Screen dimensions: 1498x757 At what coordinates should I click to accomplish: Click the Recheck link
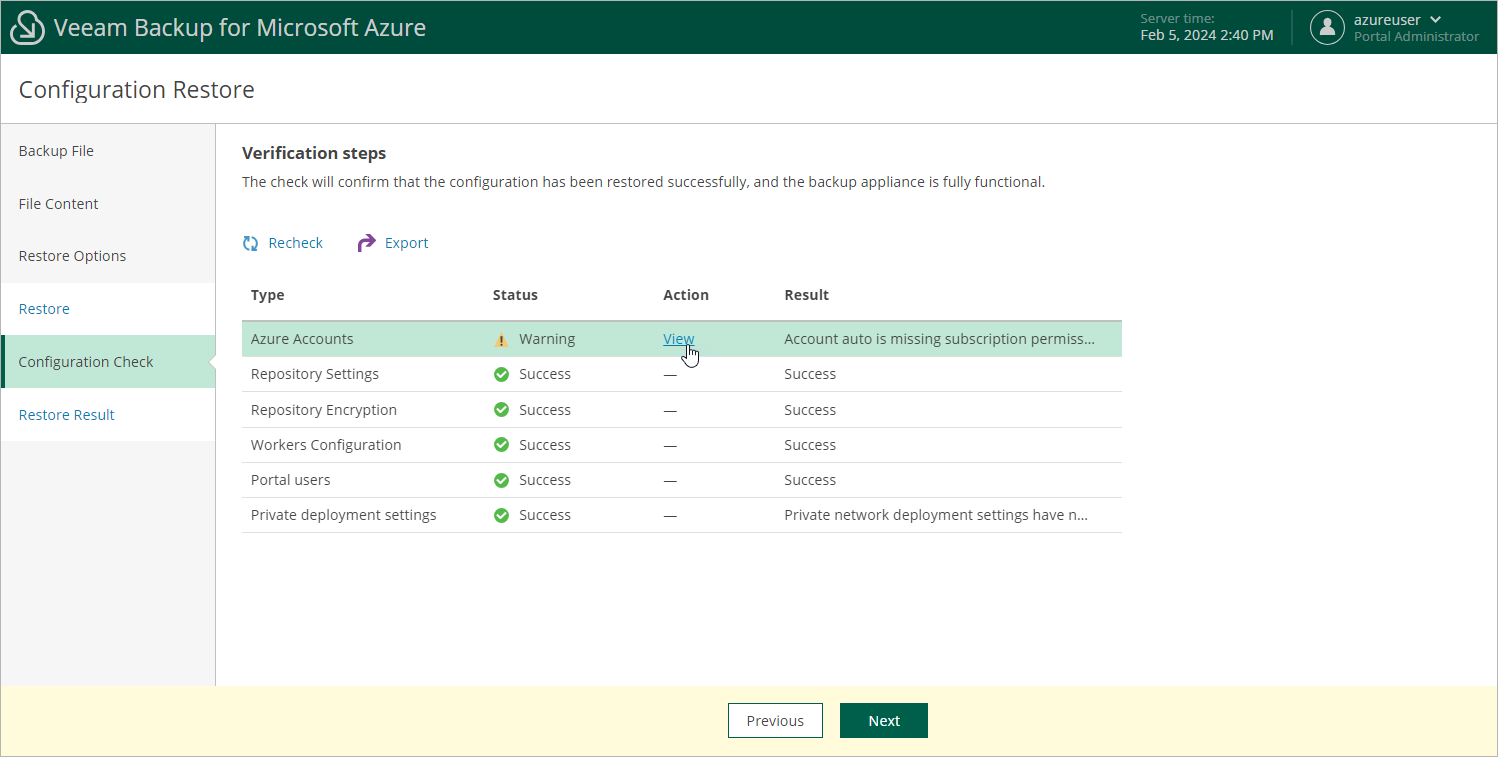296,243
